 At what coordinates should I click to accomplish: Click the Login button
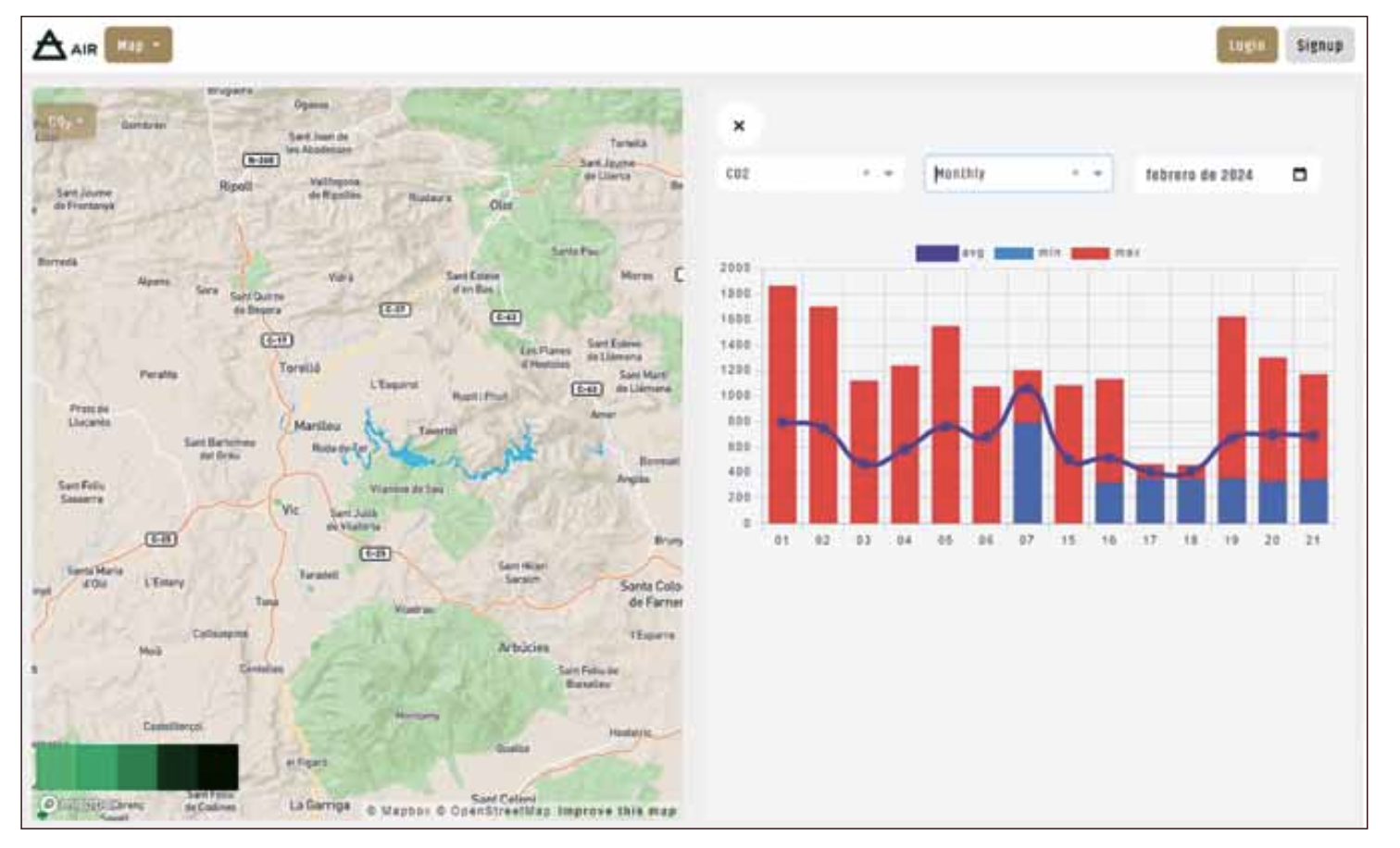coord(1246,45)
